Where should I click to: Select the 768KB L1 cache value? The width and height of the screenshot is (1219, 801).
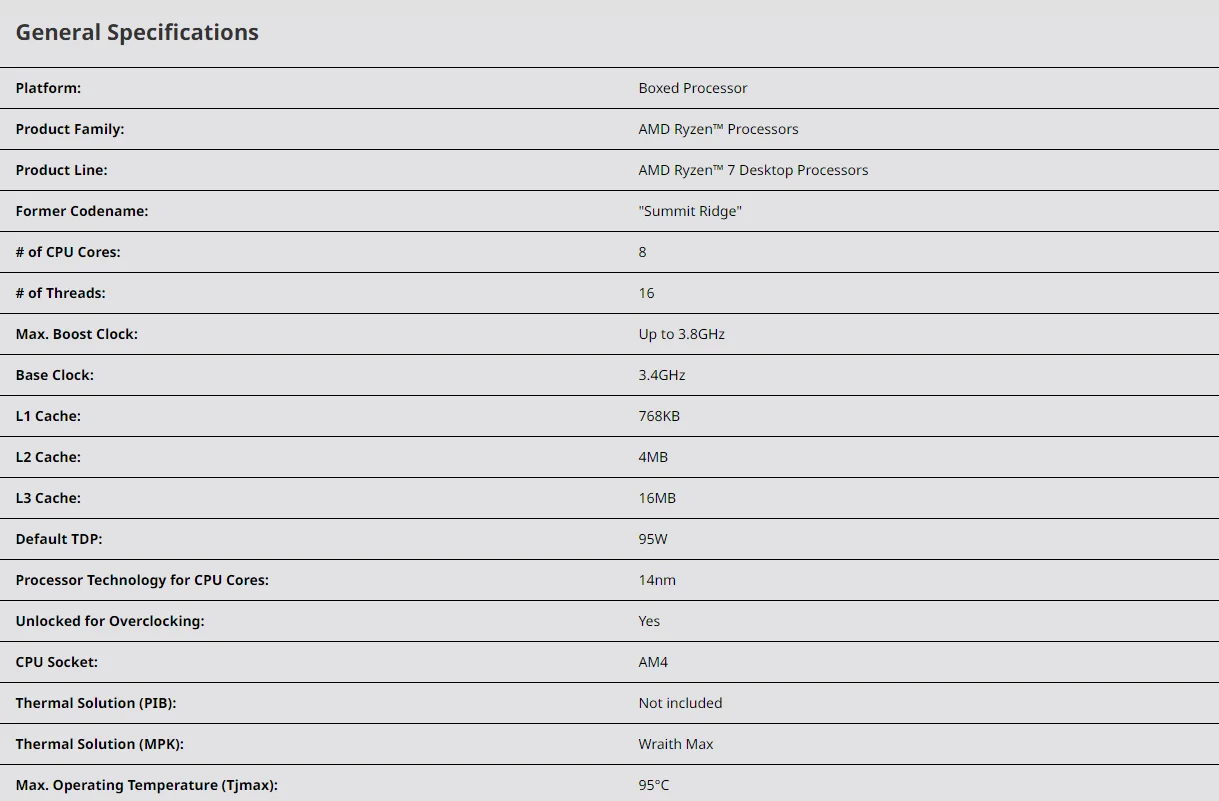tap(659, 416)
